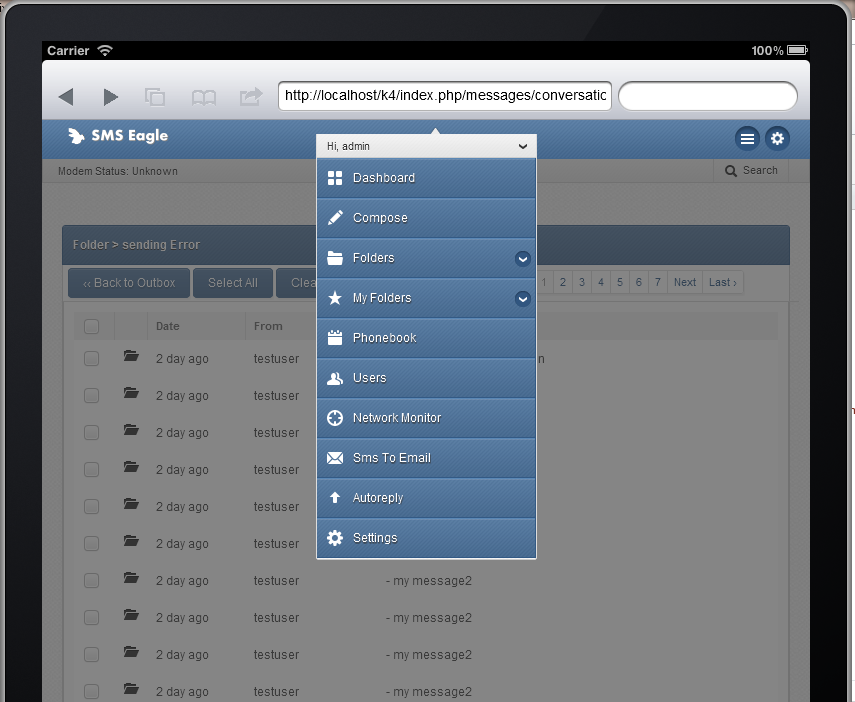Click the Network Monitor crosshair icon
Image resolution: width=855 pixels, height=702 pixels.
[335, 418]
